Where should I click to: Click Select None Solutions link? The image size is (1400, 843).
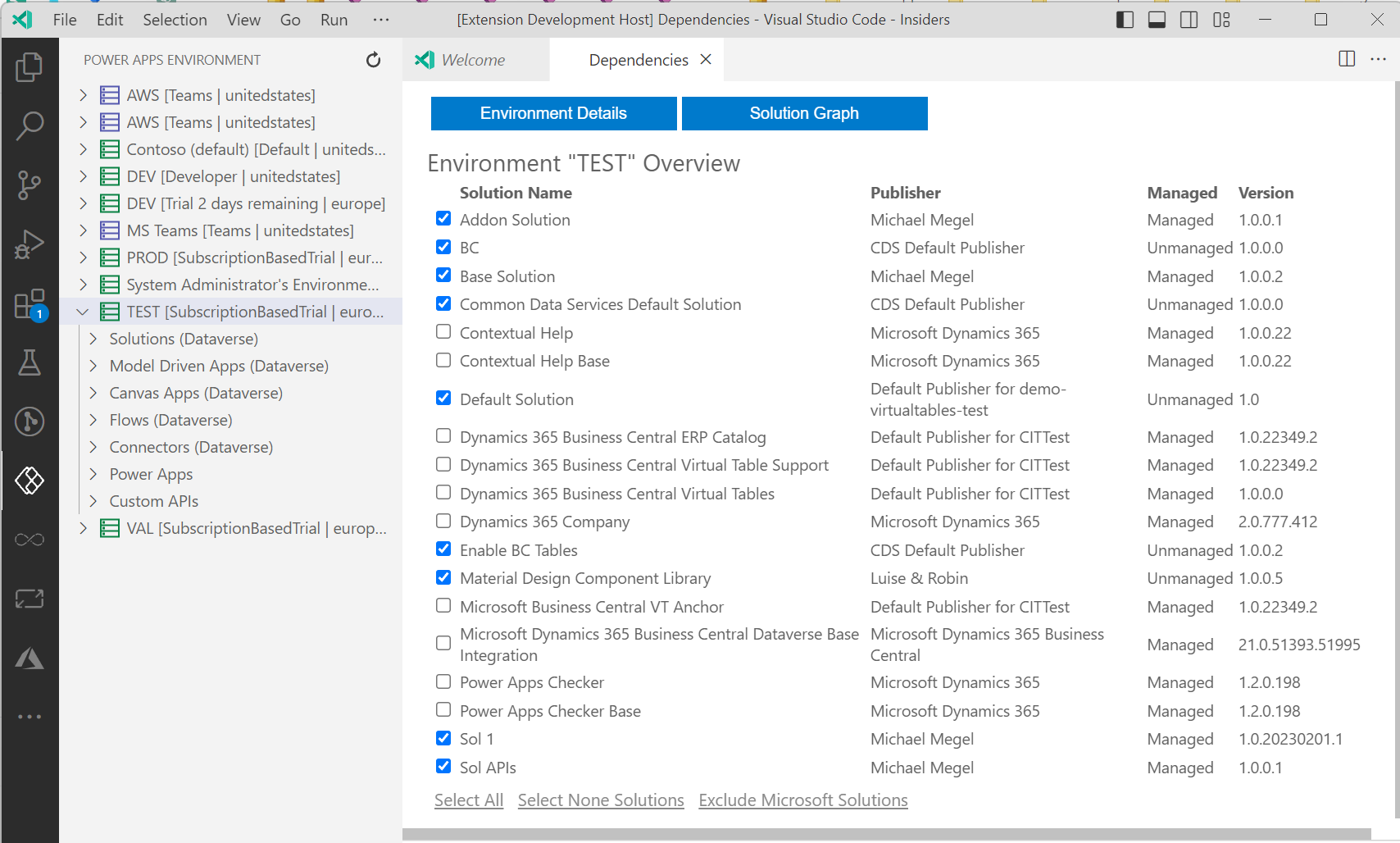click(601, 800)
